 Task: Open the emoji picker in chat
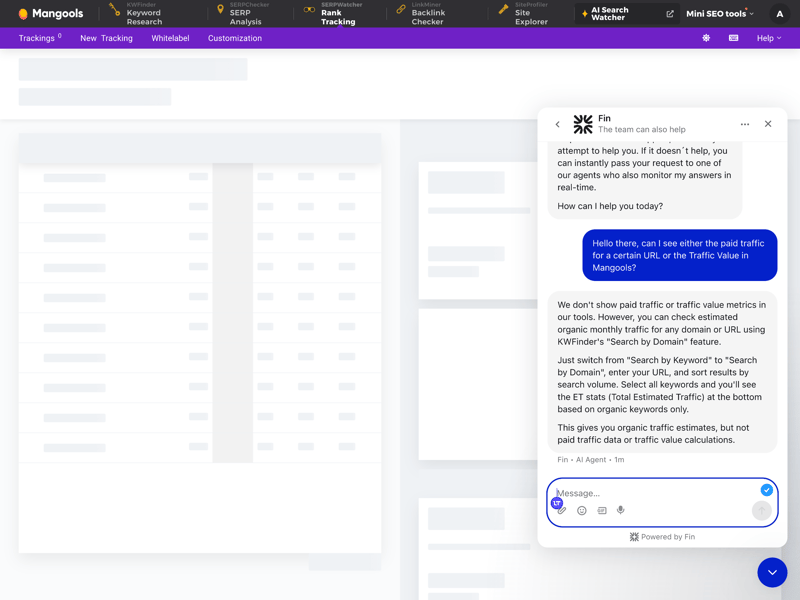tap(582, 511)
